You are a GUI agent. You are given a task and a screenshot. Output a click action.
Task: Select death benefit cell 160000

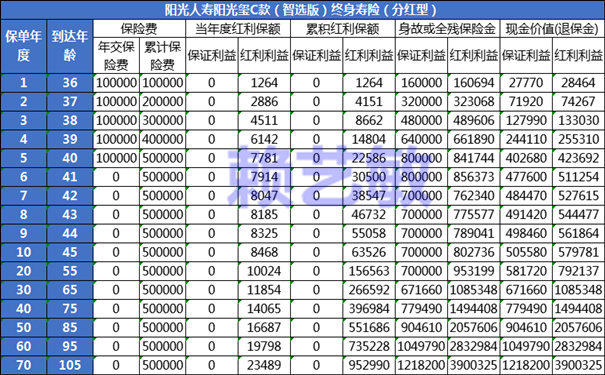[x=421, y=83]
